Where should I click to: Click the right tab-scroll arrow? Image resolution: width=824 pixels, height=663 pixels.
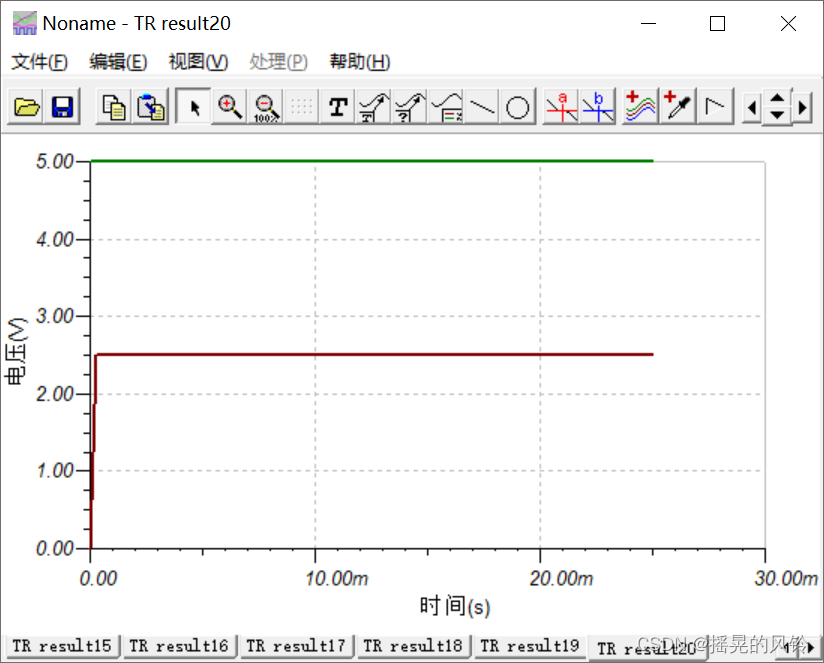(810, 646)
